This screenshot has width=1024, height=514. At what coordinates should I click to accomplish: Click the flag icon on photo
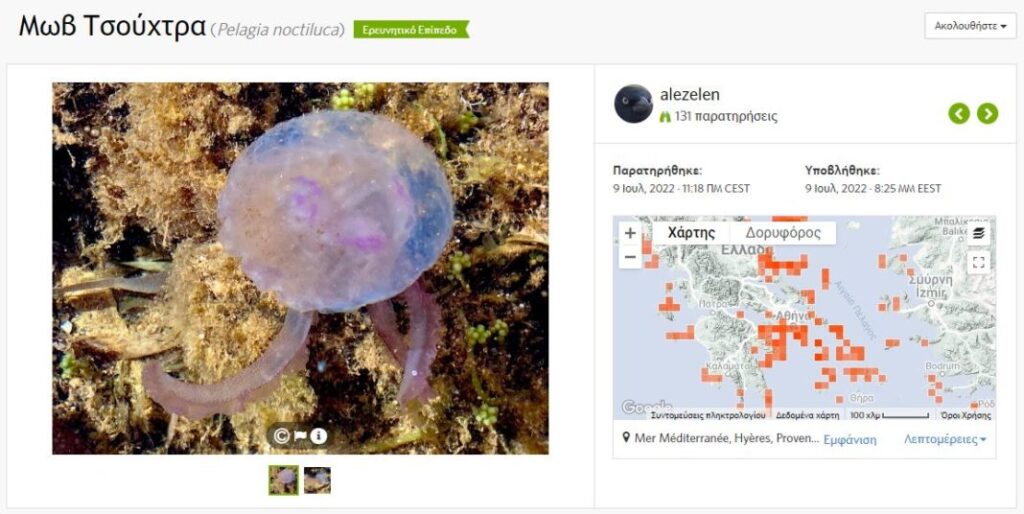tap(300, 436)
